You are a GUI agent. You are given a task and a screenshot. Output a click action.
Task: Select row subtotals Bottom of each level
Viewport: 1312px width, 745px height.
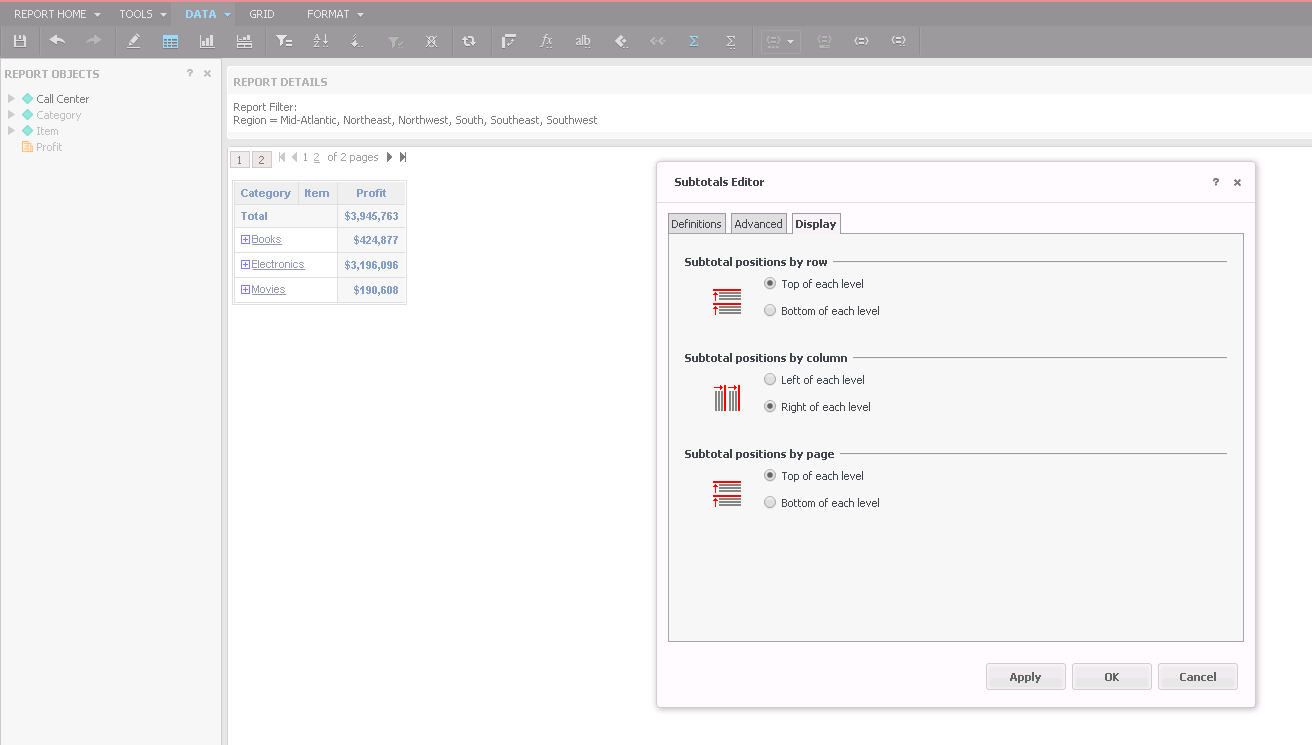(x=770, y=310)
